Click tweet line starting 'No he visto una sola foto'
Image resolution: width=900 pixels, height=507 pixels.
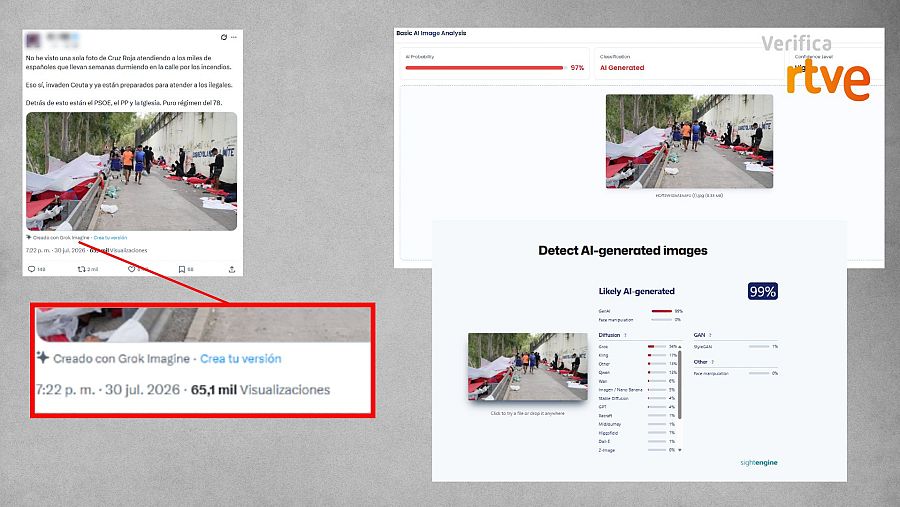118,58
